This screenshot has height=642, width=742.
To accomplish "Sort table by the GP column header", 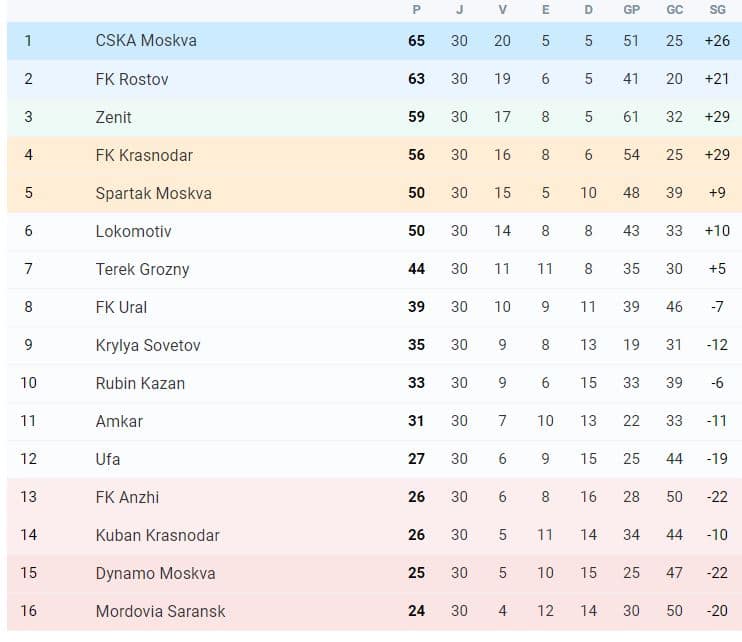I will 631,10.
